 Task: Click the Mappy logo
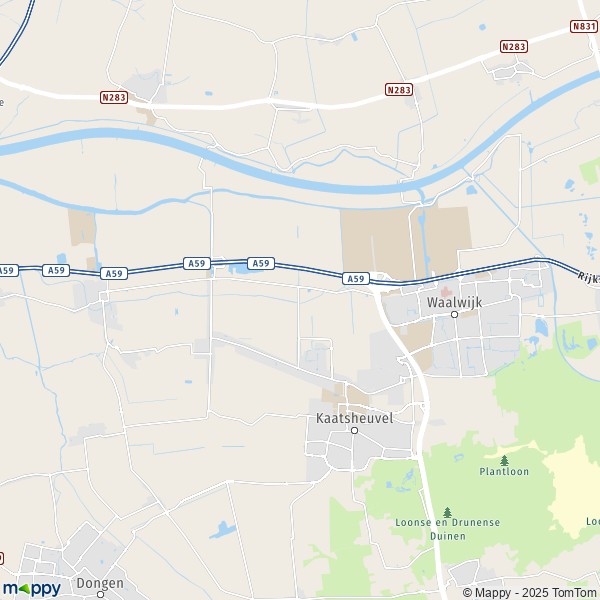point(32,588)
